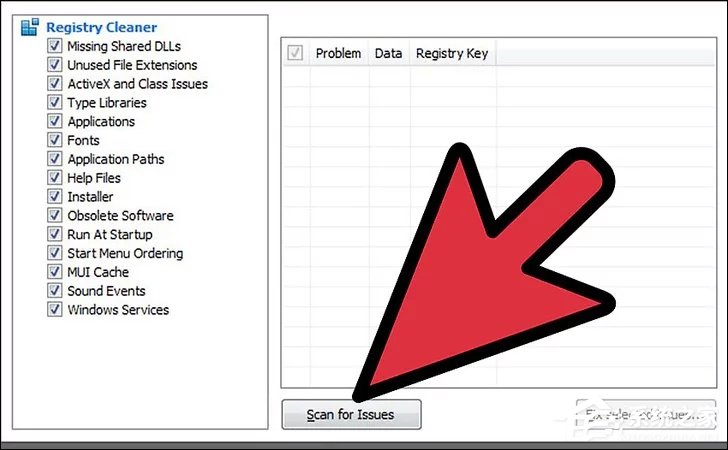Disable Windows Services checkbox
Viewport: 728px width, 450px height.
pos(54,309)
